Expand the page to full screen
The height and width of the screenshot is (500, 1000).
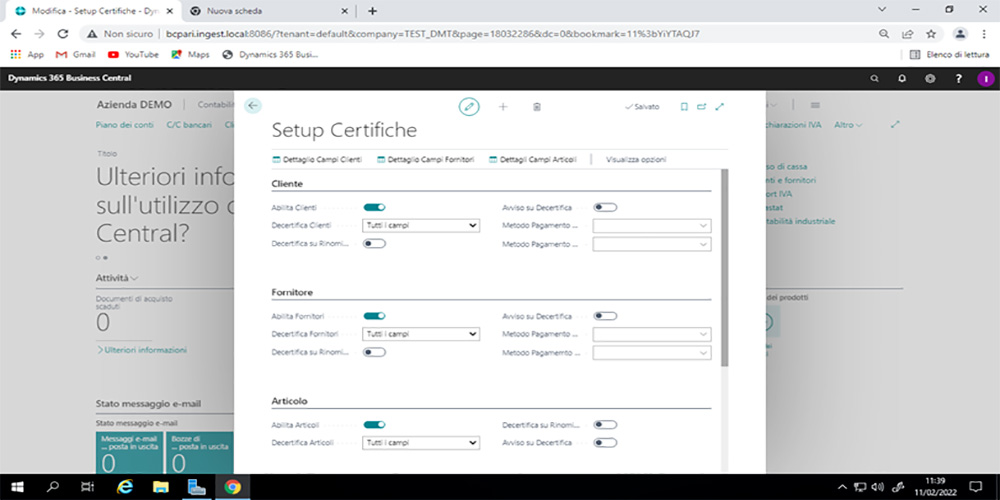coord(719,106)
